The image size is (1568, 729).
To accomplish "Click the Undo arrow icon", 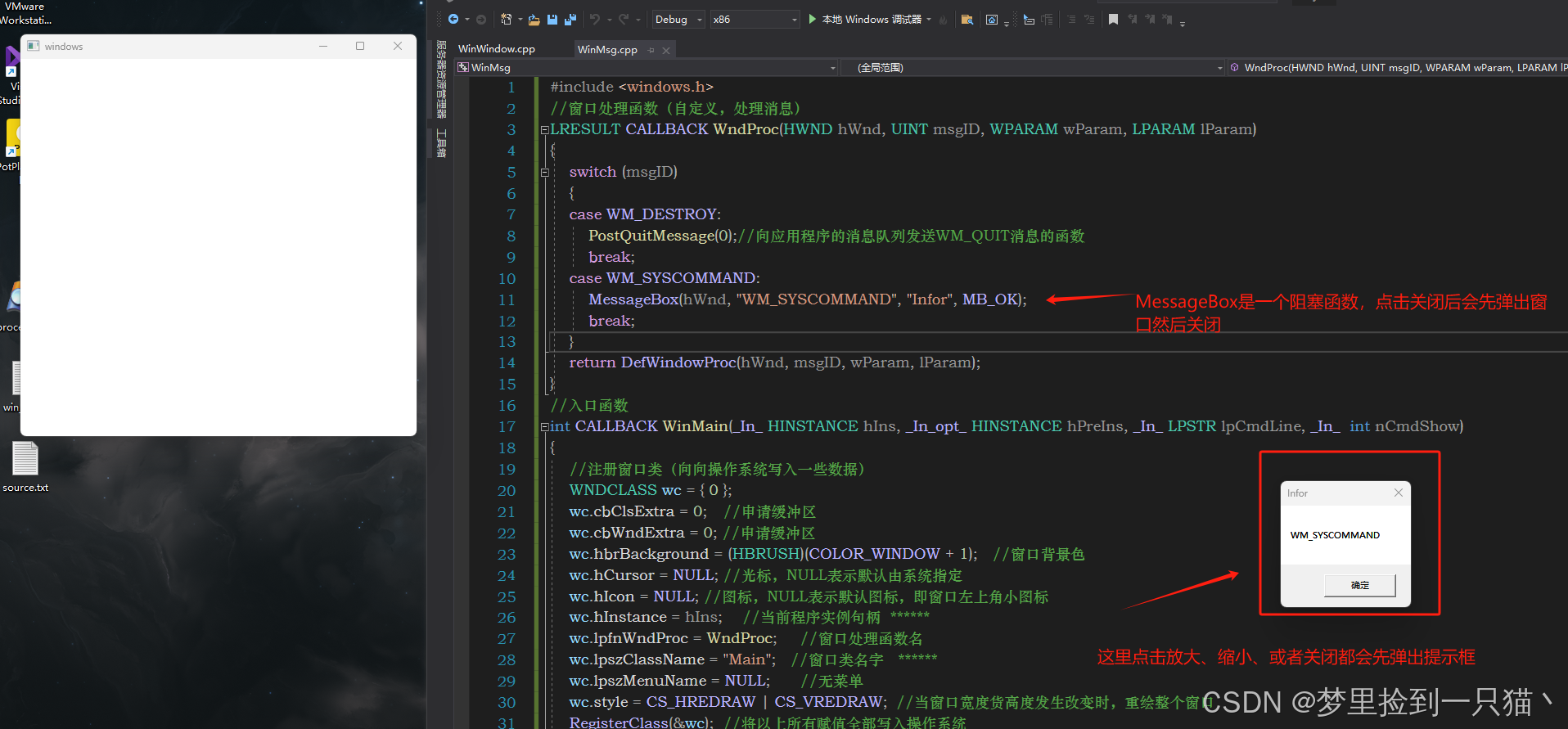I will pos(595,19).
